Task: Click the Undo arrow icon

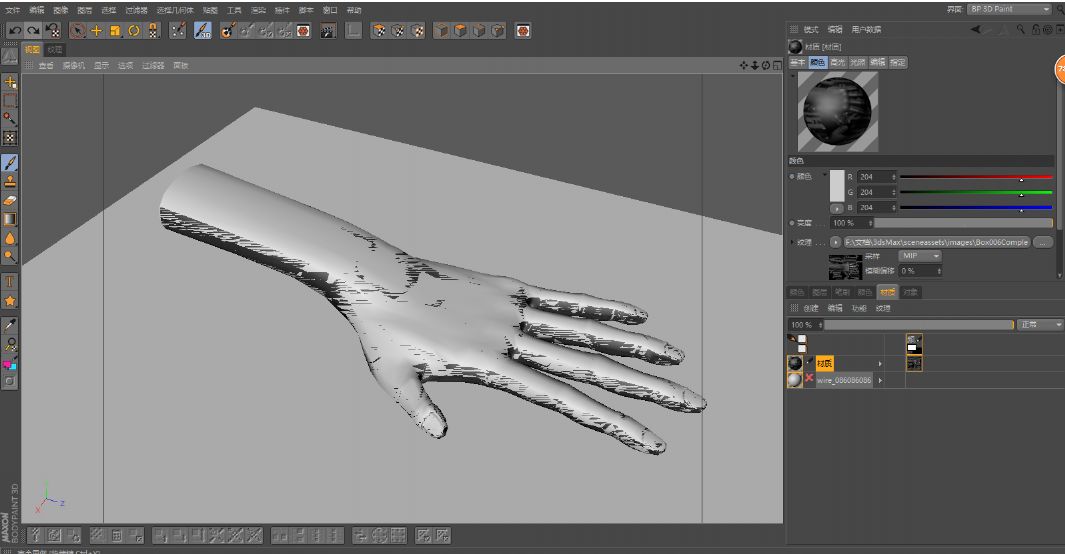Action: (x=15, y=31)
